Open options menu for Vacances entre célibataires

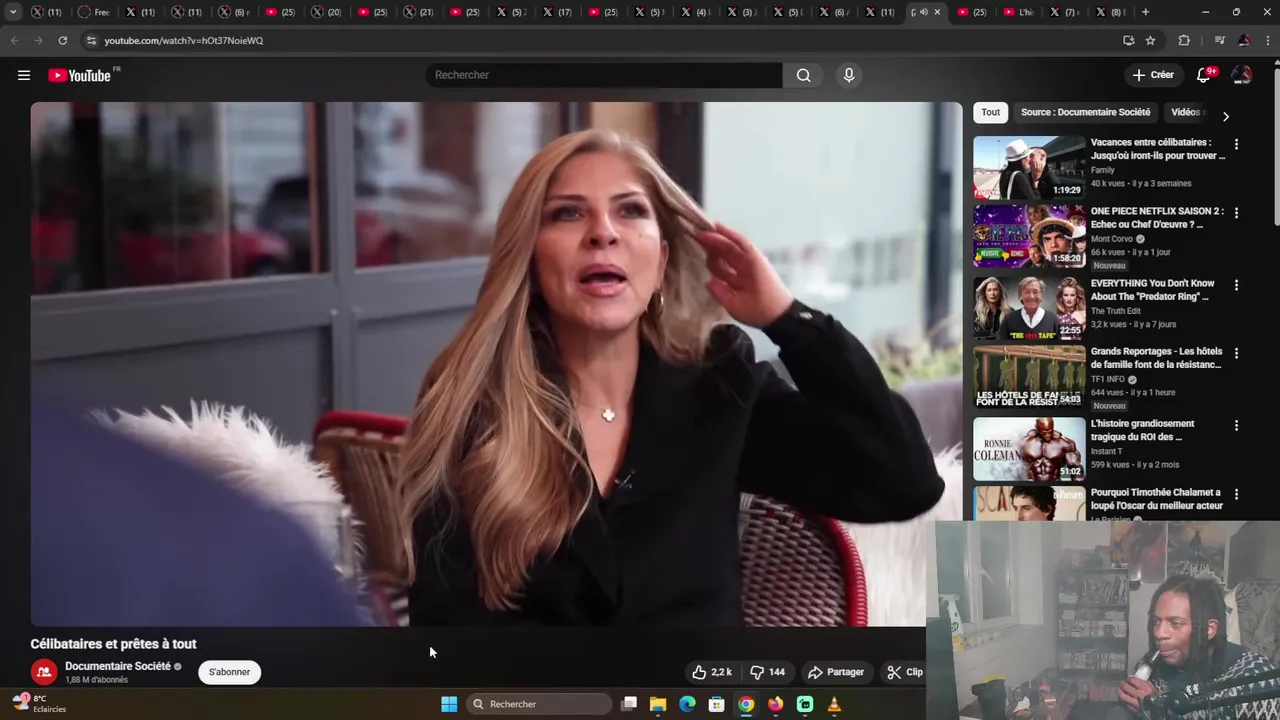[1236, 144]
